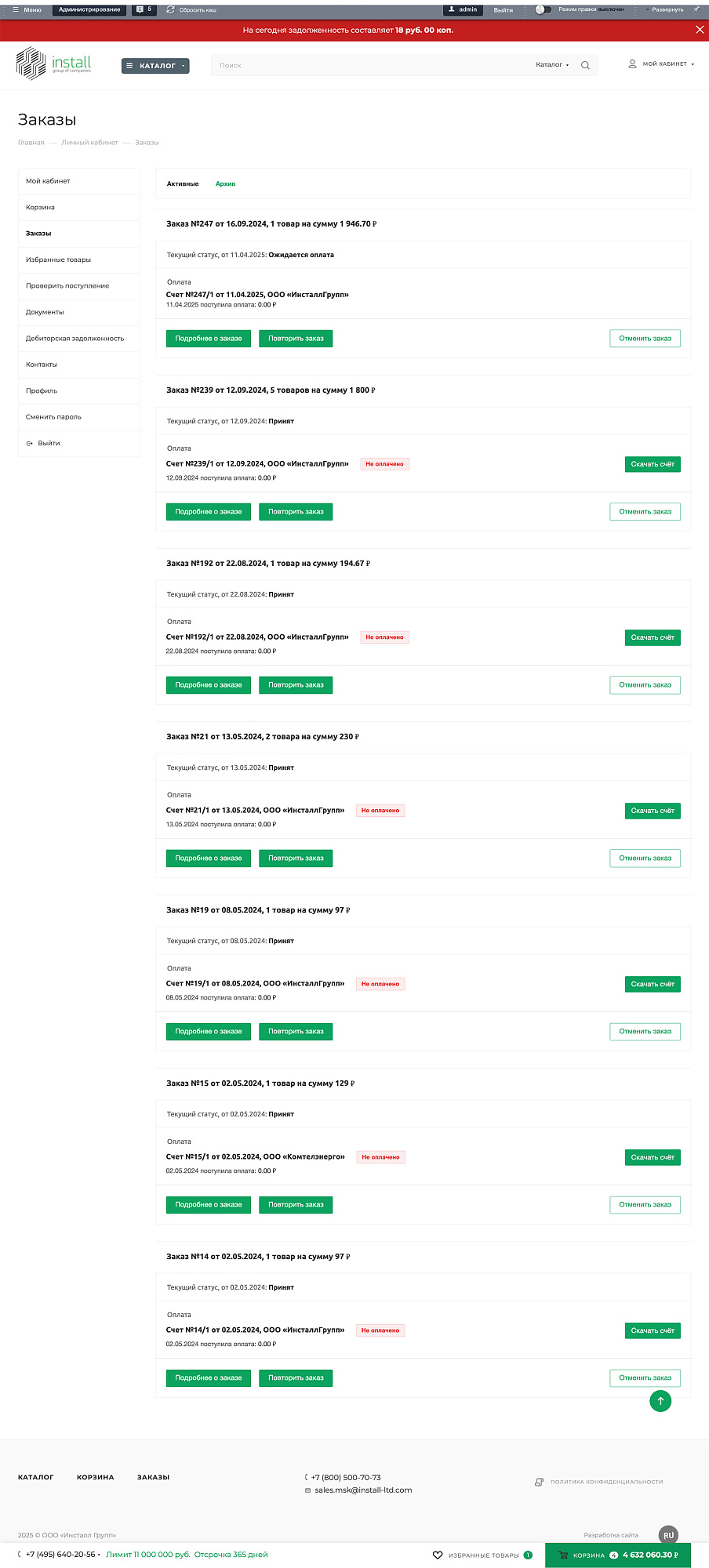
Task: Open the Каталог search scope dropdown
Action: click(x=552, y=65)
